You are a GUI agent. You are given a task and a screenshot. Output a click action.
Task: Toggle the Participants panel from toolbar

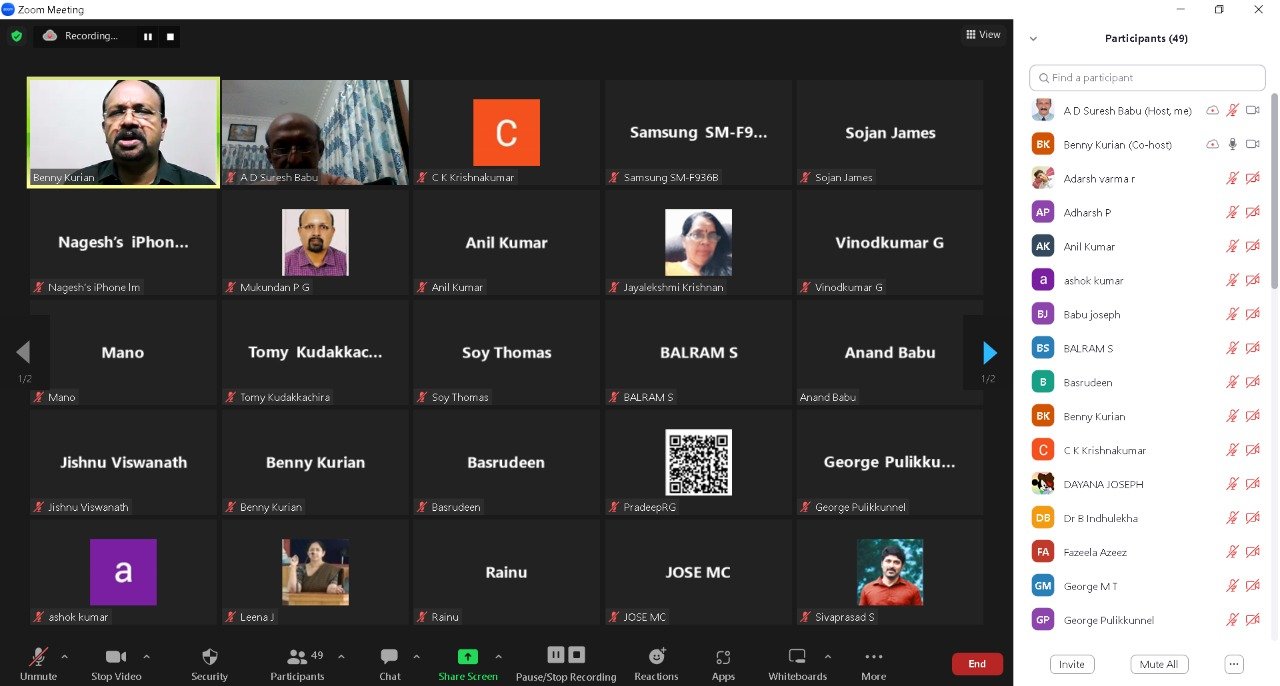pyautogui.click(x=297, y=657)
